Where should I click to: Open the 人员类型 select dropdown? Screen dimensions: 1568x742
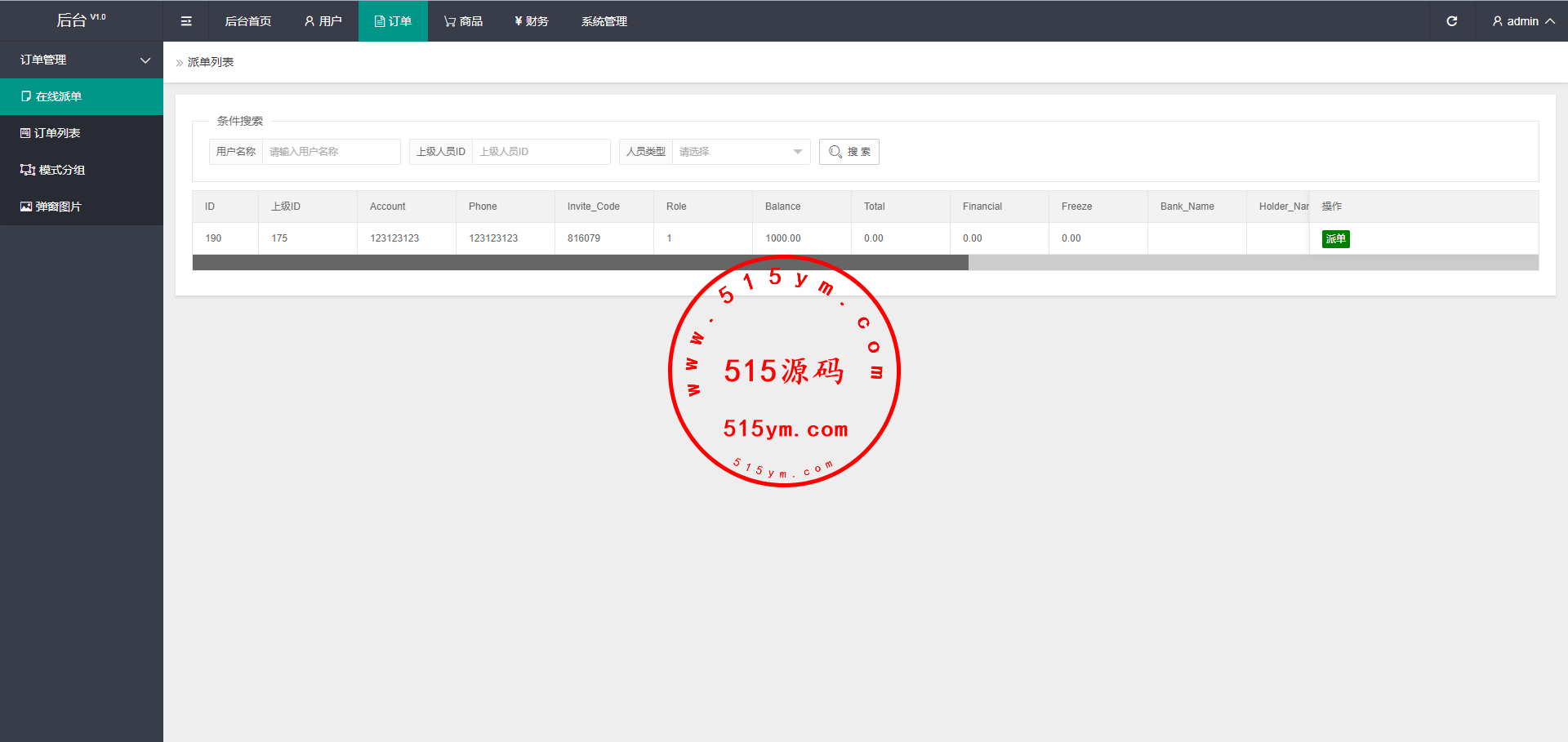coord(740,152)
